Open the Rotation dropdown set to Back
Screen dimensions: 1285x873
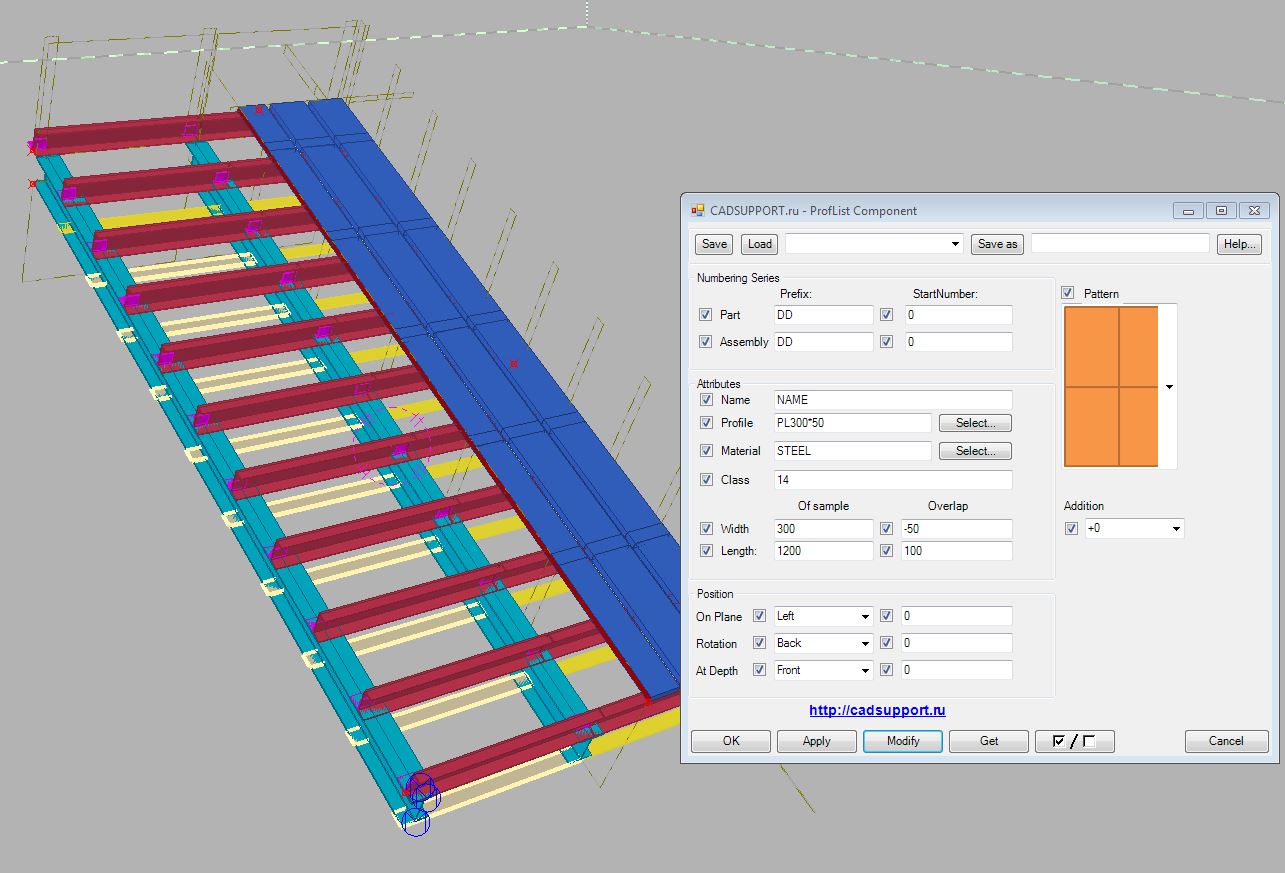[x=864, y=644]
